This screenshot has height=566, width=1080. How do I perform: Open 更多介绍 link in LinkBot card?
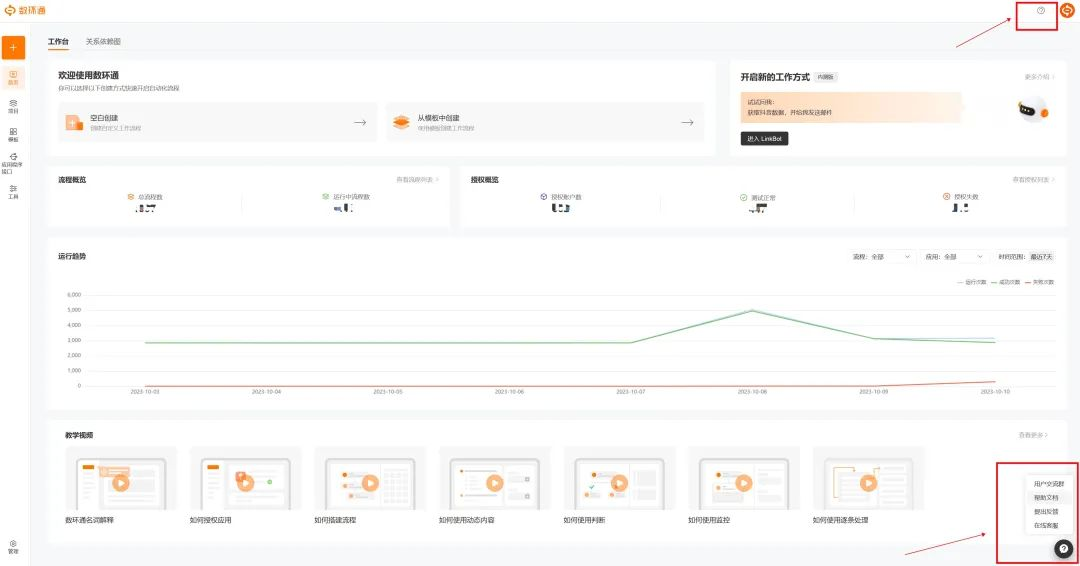(1039, 77)
